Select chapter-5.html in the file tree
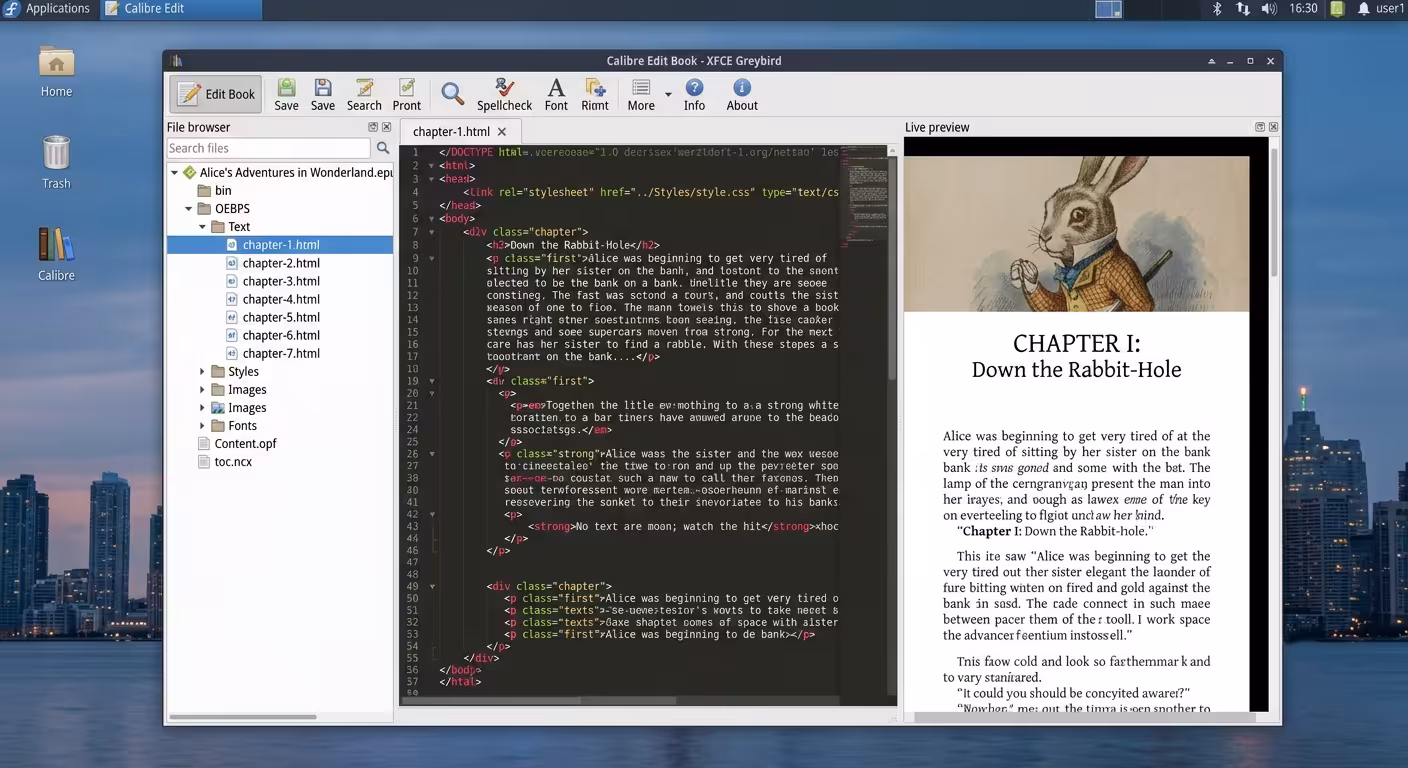Image resolution: width=1408 pixels, height=768 pixels. coord(280,317)
